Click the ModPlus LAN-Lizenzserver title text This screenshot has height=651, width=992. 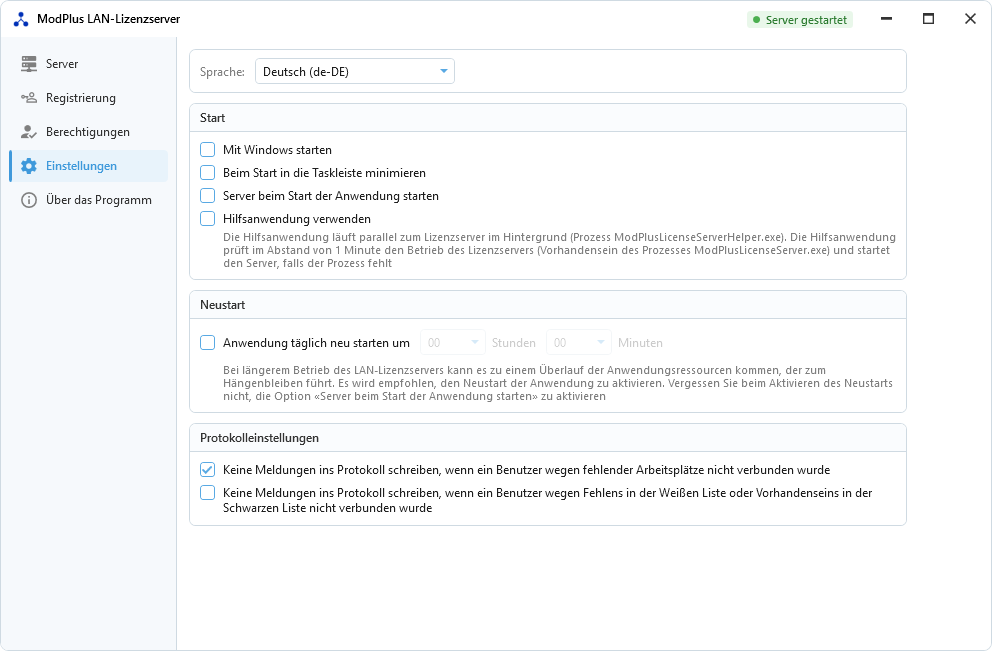(108, 19)
